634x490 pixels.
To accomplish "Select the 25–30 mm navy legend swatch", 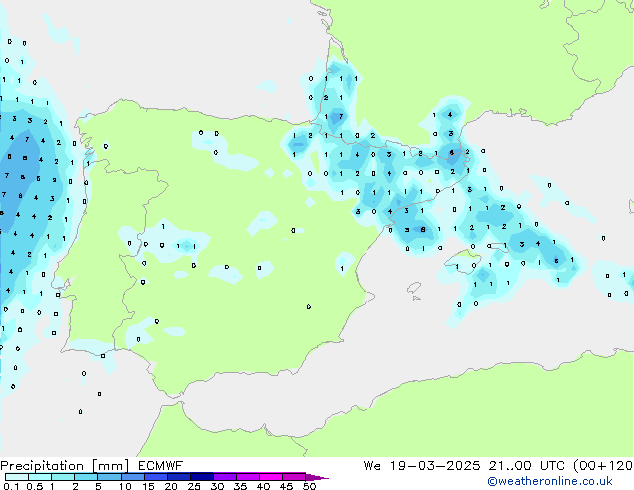I will tap(202, 477).
